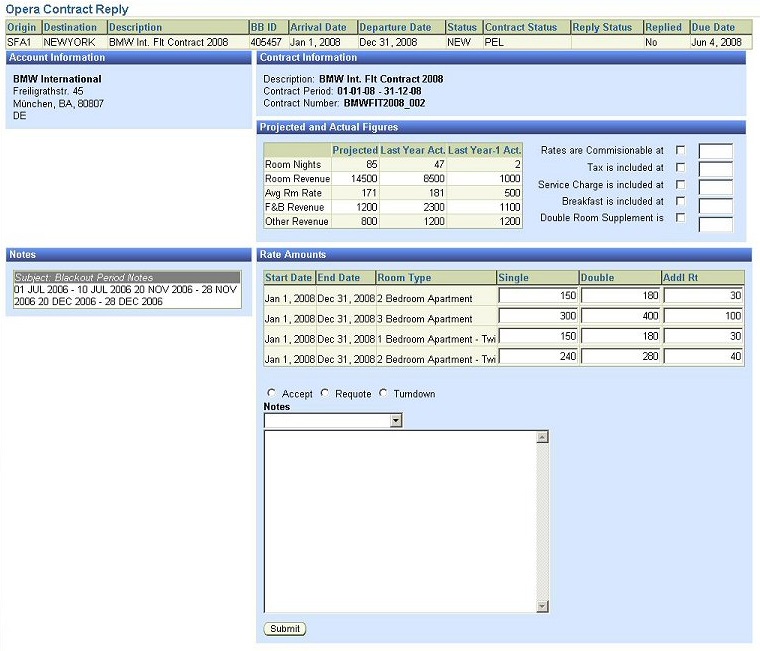Click scroll-down arrow of notes text area

pyautogui.click(x=542, y=606)
